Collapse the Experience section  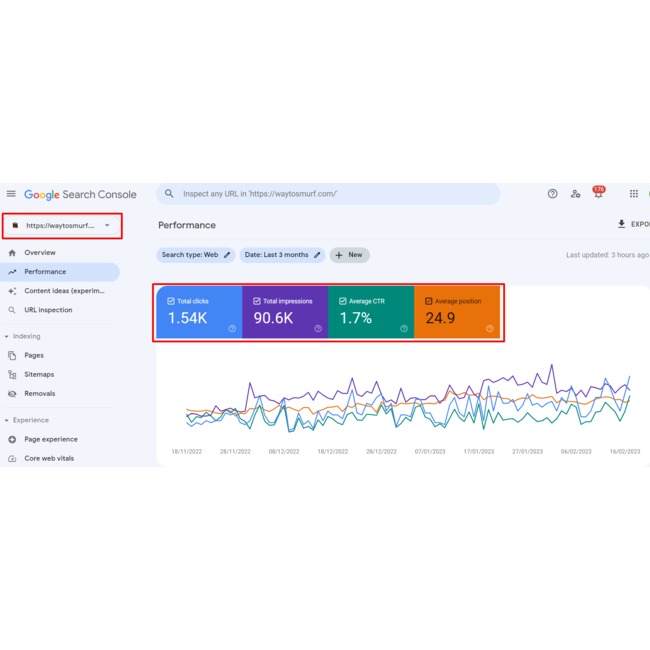tap(6, 421)
